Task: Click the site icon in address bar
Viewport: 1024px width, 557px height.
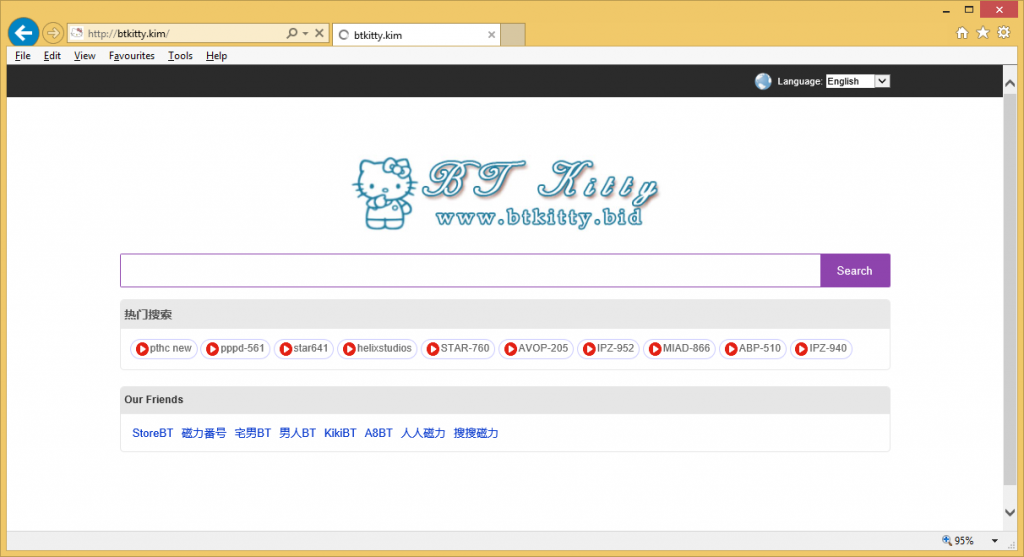Action: (77, 33)
